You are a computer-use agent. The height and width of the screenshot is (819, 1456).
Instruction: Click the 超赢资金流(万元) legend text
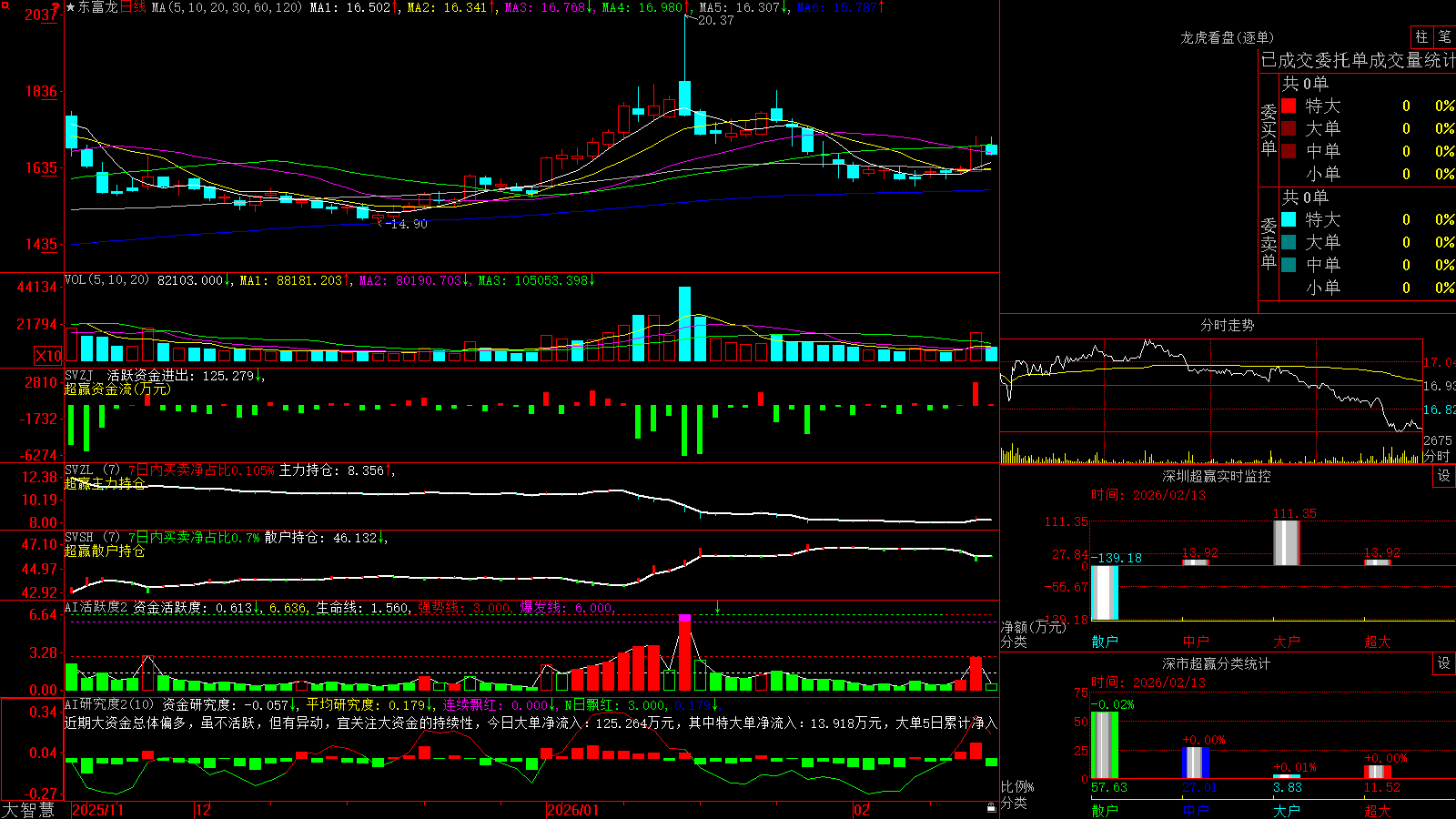117,389
